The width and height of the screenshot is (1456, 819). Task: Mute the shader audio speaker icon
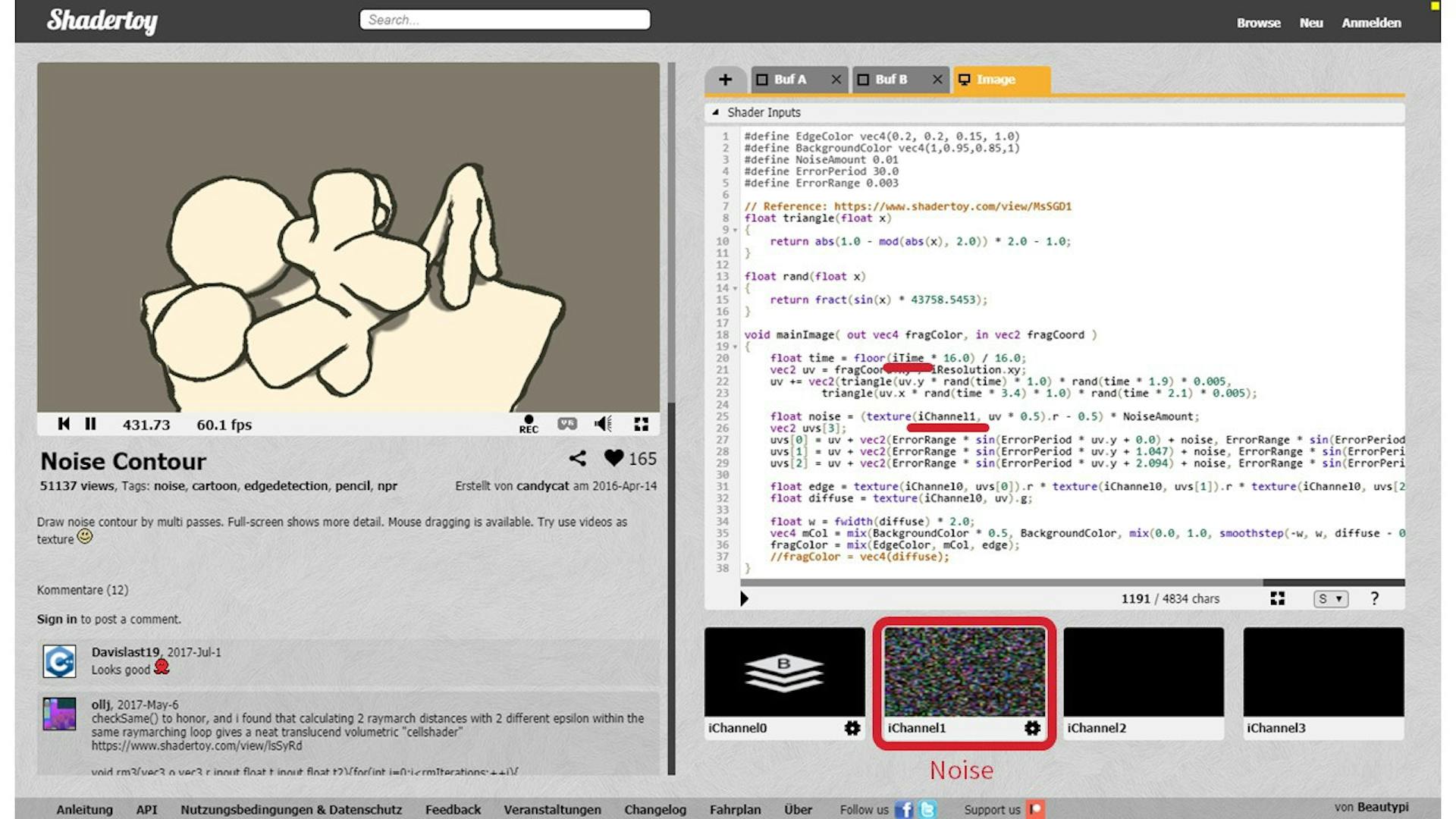coord(603,424)
